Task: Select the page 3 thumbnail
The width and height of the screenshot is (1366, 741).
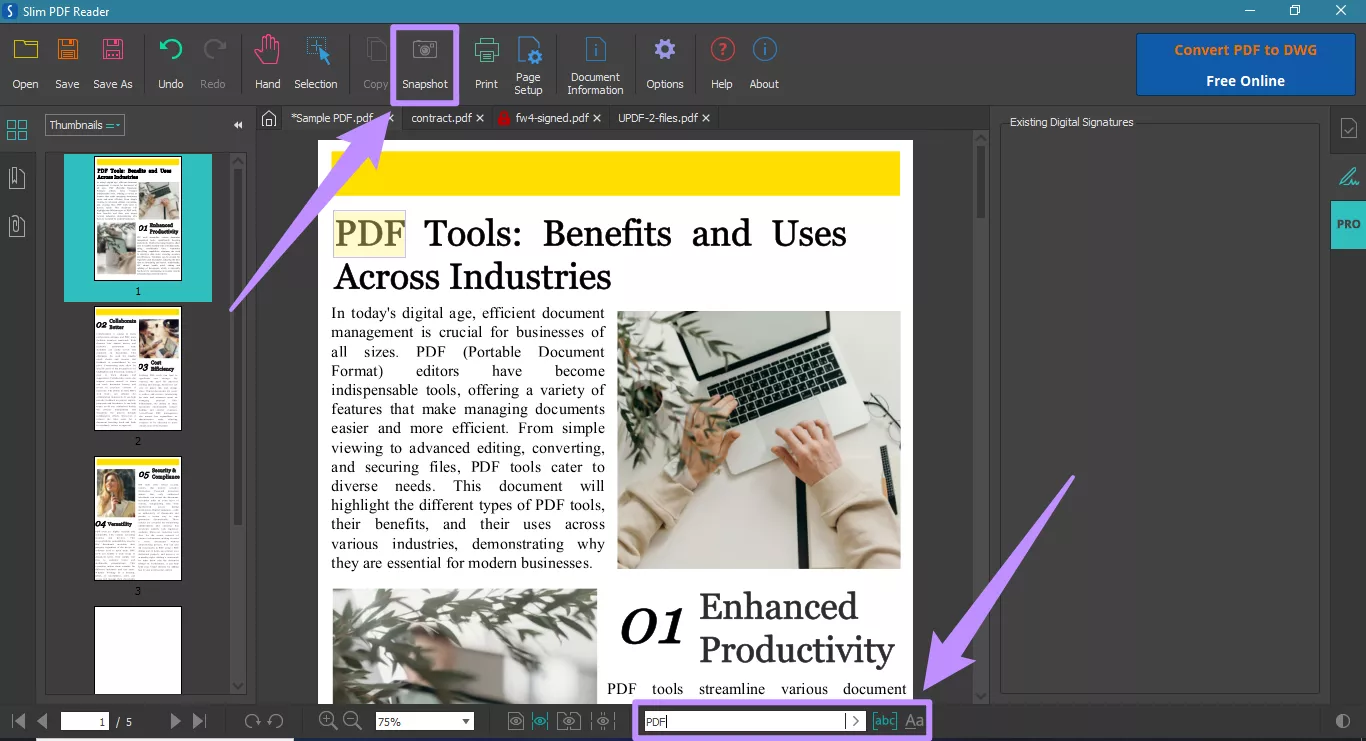Action: [137, 518]
